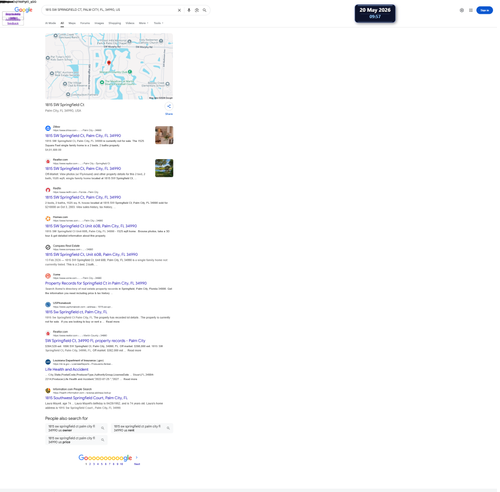The height and width of the screenshot is (492, 500).
Task: Click the Compass Real Estate favicon
Action: 48,247
